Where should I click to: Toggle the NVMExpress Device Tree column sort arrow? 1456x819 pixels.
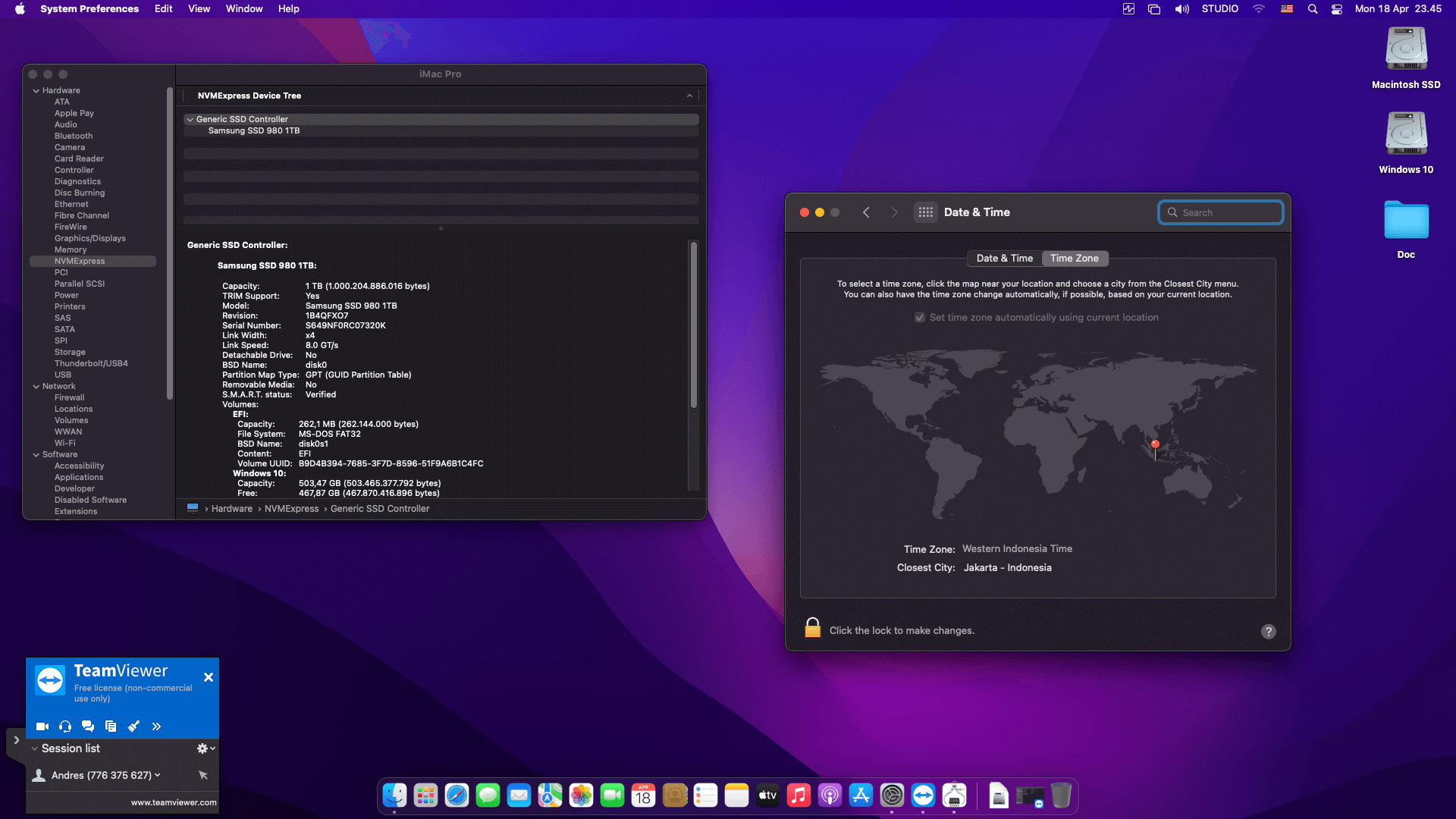click(689, 96)
